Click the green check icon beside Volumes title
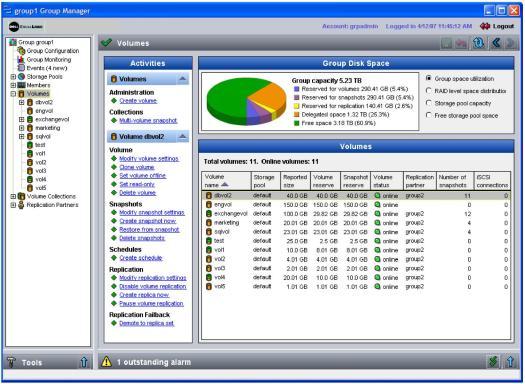Viewport: 525px width, 384px height. coord(106,43)
